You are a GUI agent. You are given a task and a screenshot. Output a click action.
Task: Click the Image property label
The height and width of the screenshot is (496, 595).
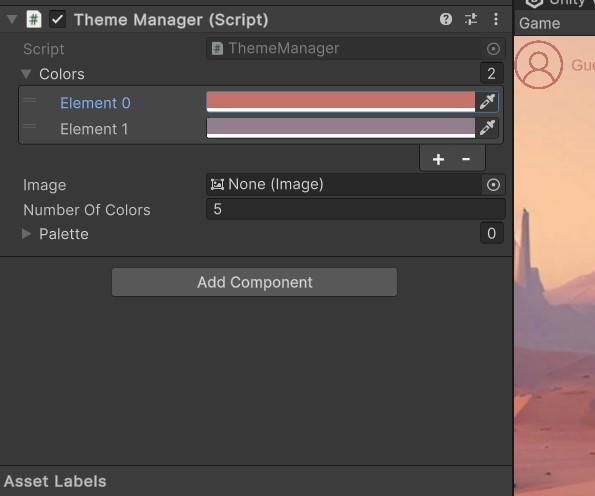[x=44, y=185]
